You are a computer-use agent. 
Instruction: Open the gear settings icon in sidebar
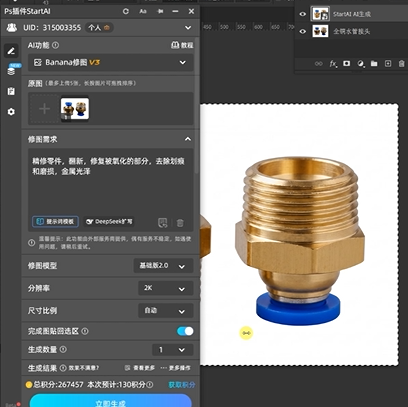pyautogui.click(x=11, y=112)
